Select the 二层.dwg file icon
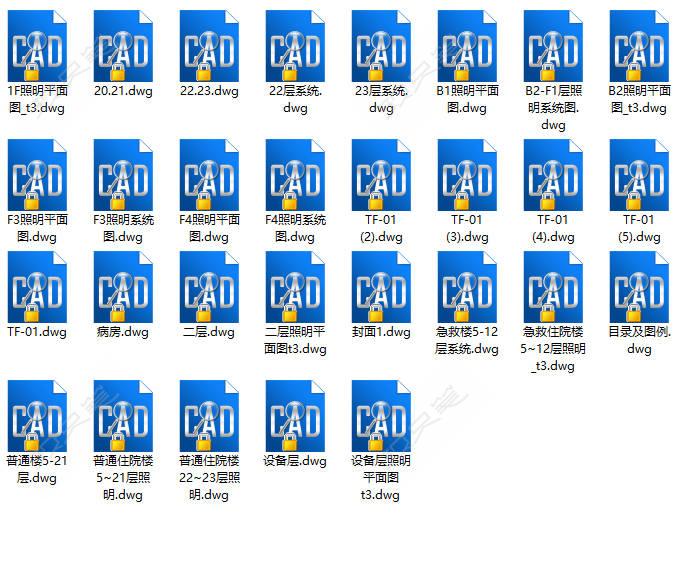Viewport: 682px width, 580px height. (x=209, y=287)
